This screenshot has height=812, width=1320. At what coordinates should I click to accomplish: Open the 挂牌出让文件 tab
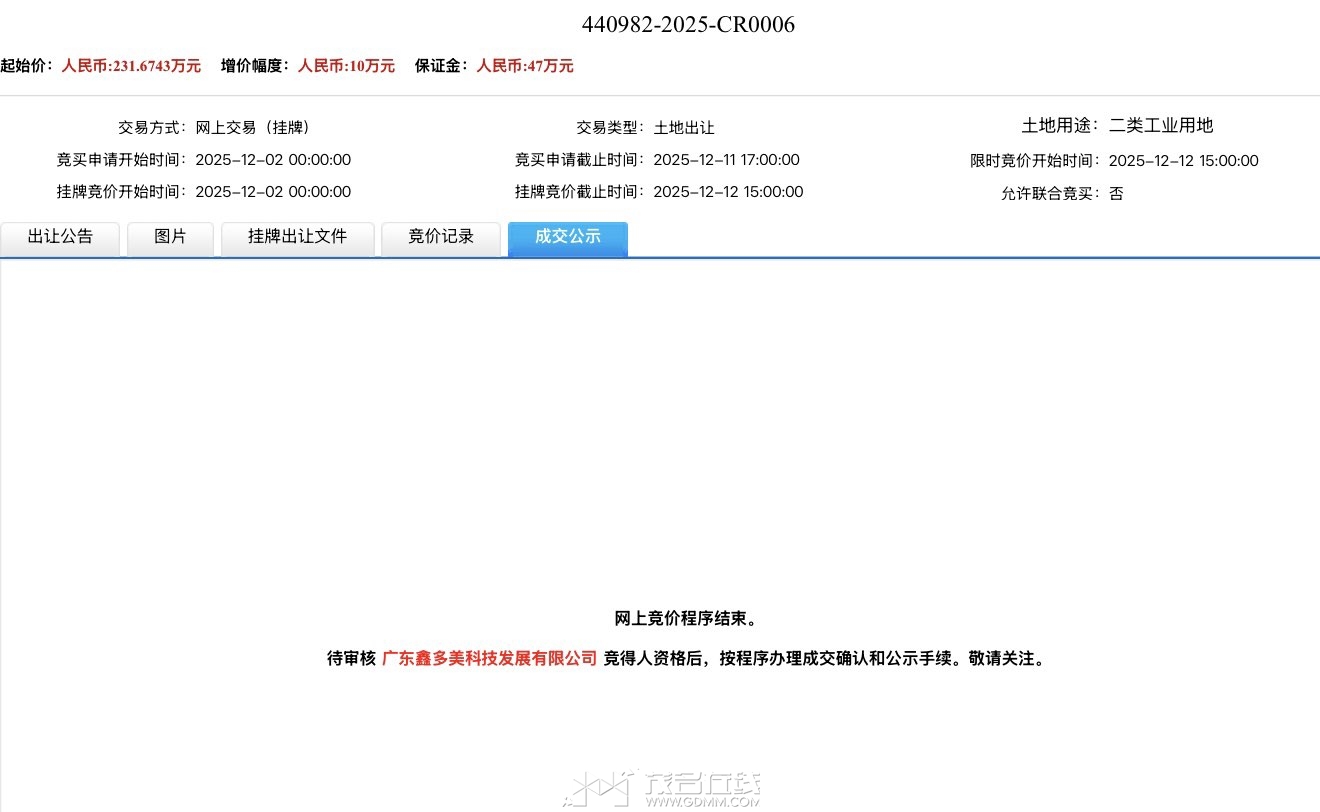point(297,237)
